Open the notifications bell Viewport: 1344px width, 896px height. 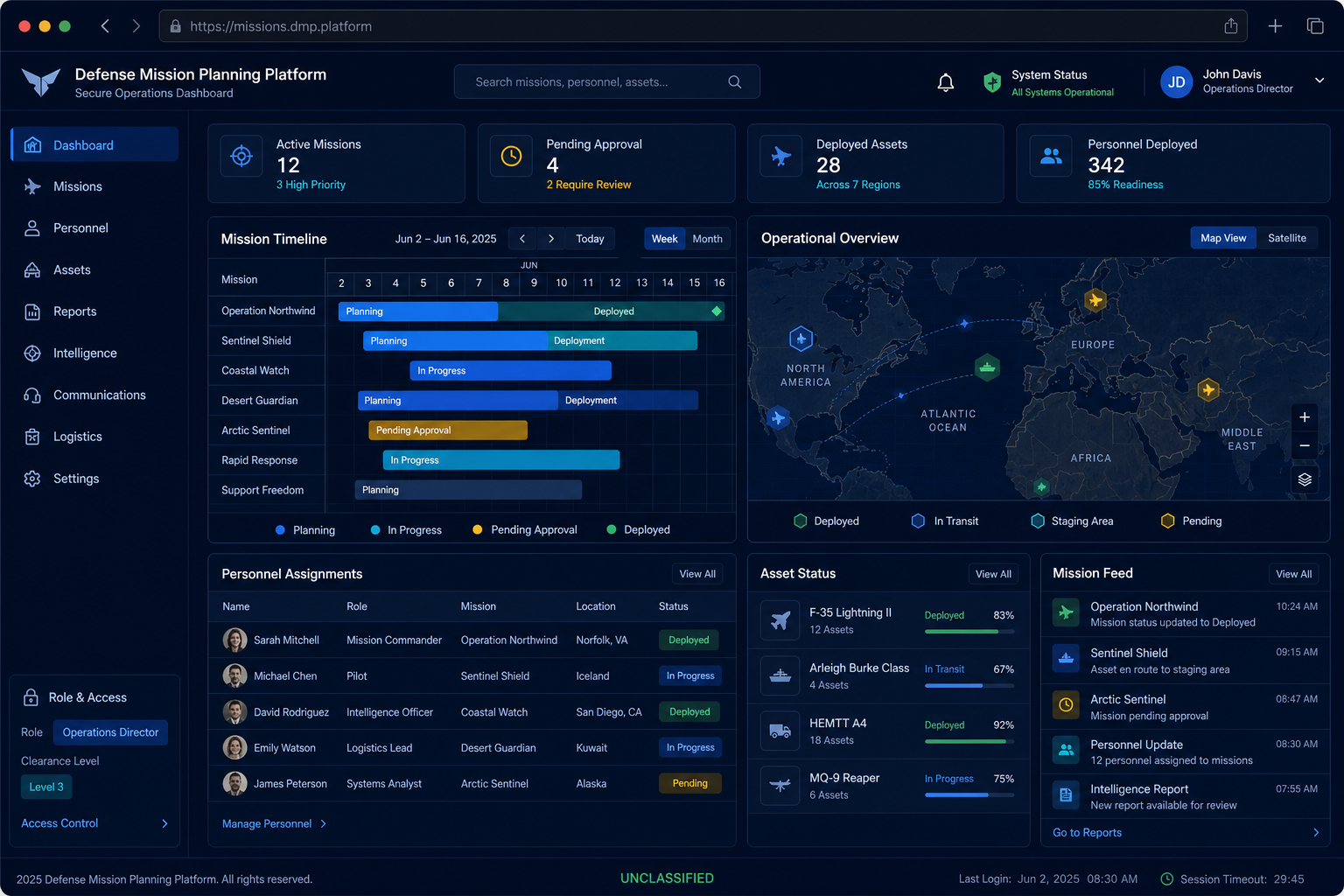(x=946, y=82)
